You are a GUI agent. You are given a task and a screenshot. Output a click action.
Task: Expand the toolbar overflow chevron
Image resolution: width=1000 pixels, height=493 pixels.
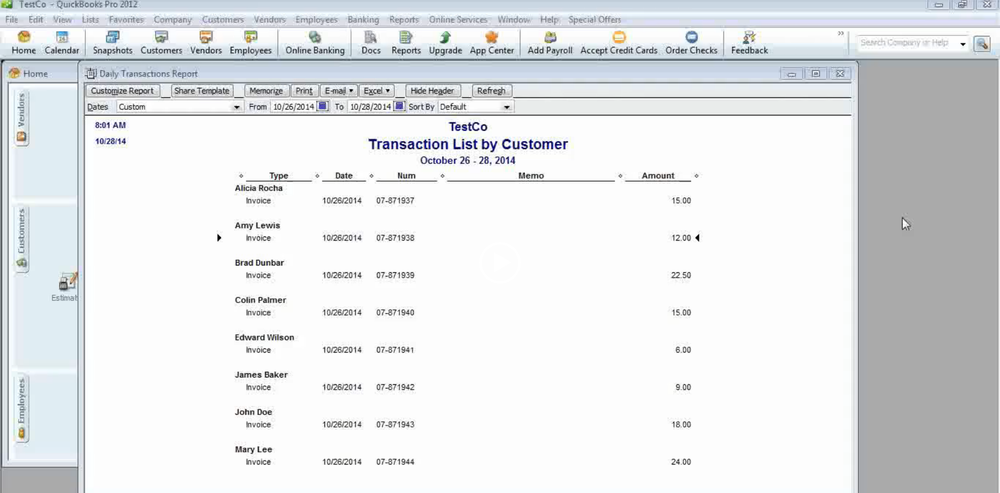point(841,33)
